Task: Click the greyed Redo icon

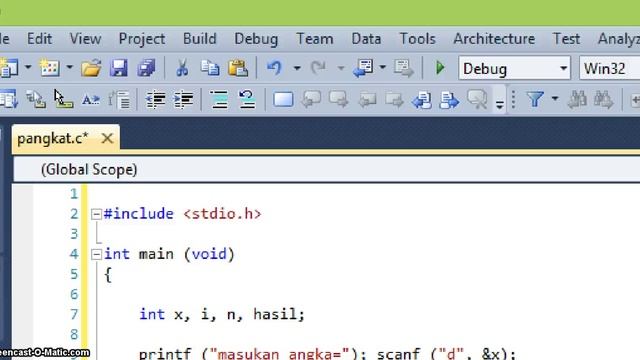Action: [318, 68]
